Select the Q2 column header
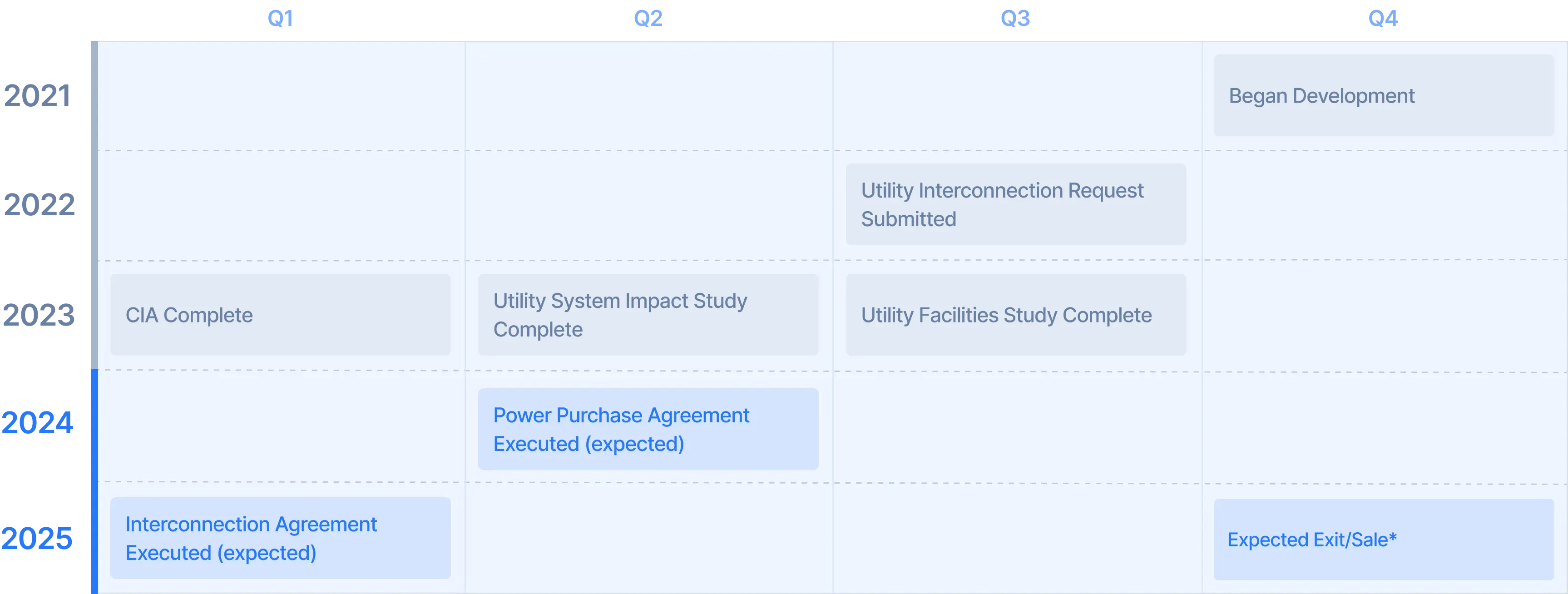Screen dimensions: 1568x594 click(648, 18)
